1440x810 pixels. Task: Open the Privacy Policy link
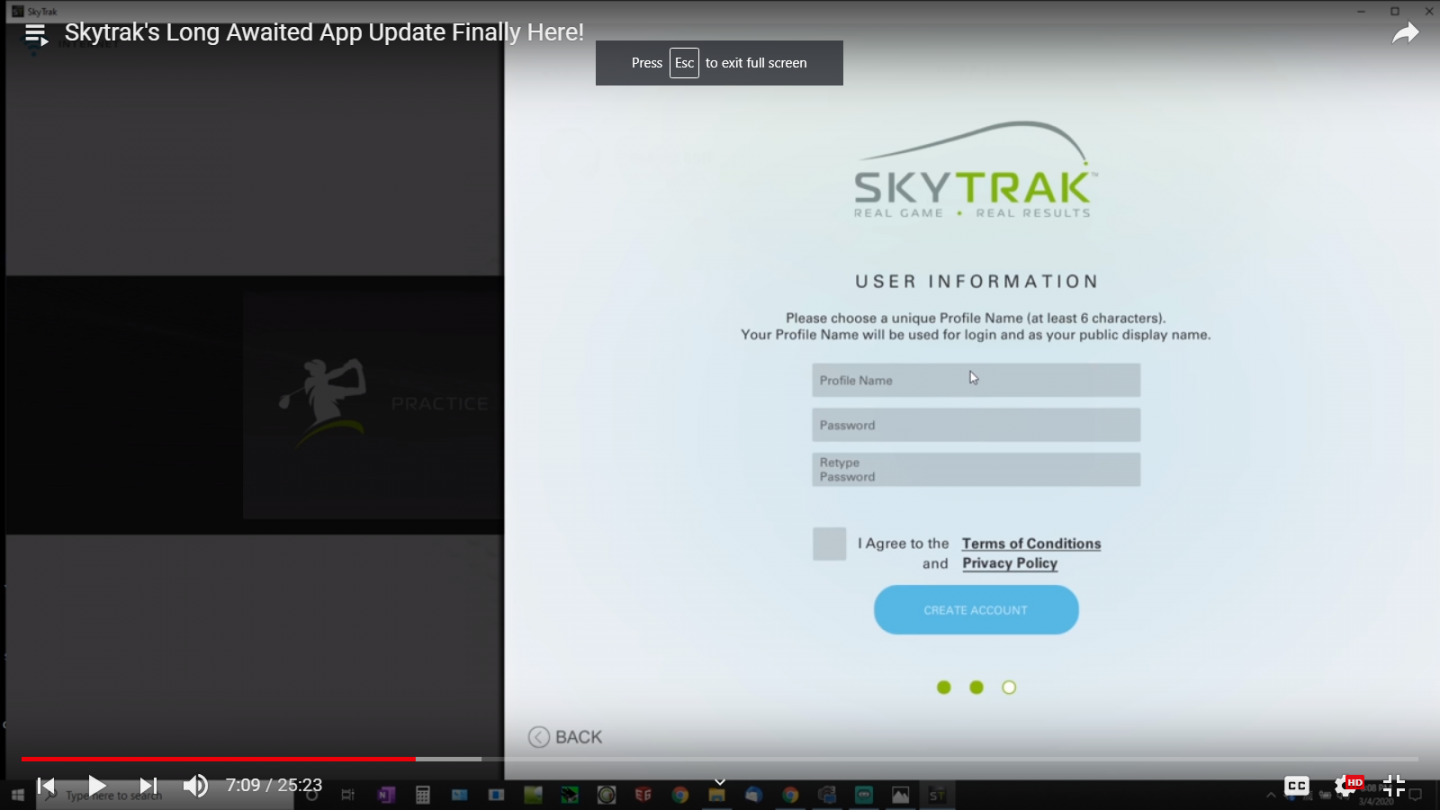pos(1009,564)
